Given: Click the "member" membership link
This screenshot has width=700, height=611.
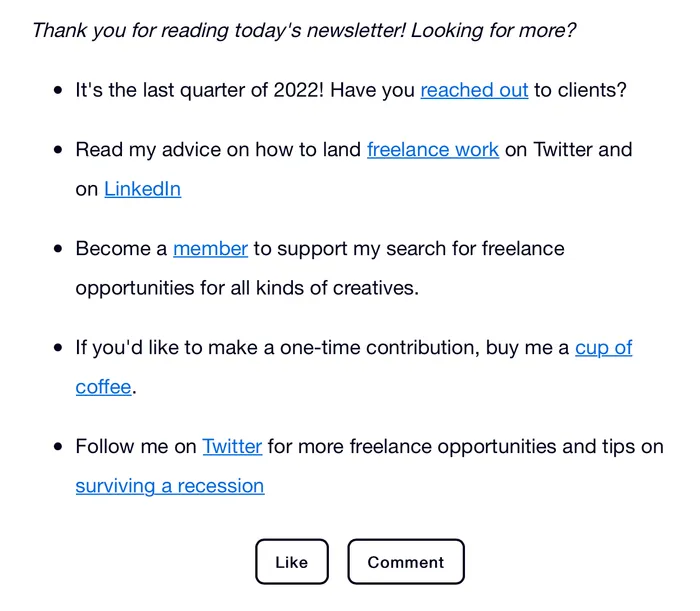Looking at the screenshot, I should 210,248.
